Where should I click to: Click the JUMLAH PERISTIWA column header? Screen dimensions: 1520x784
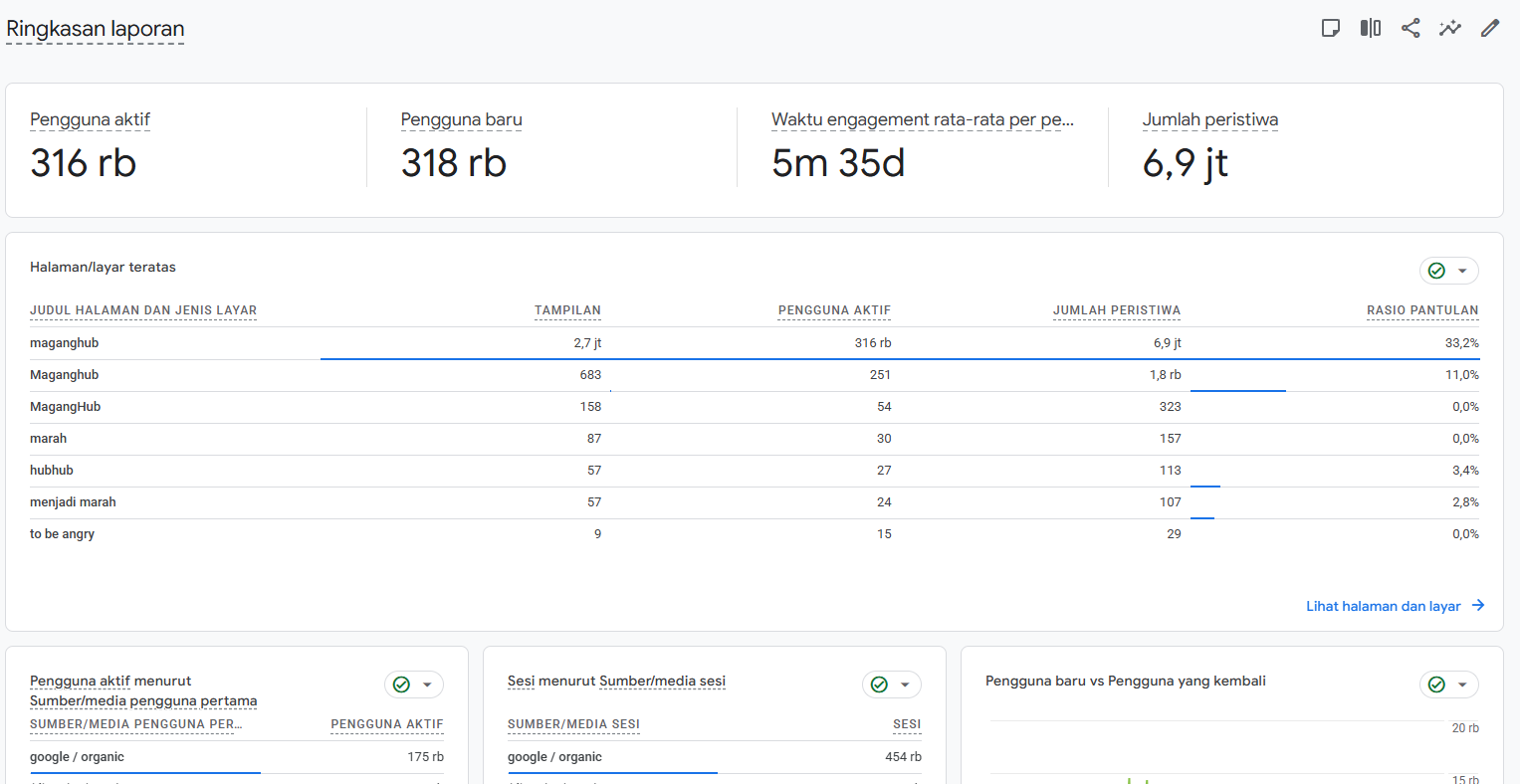point(1117,310)
